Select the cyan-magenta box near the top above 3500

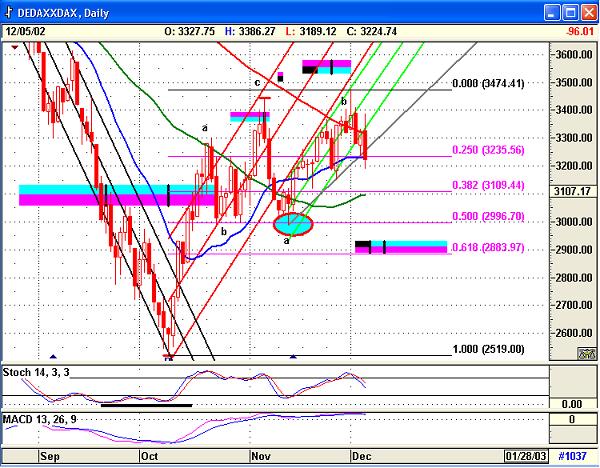(x=326, y=67)
